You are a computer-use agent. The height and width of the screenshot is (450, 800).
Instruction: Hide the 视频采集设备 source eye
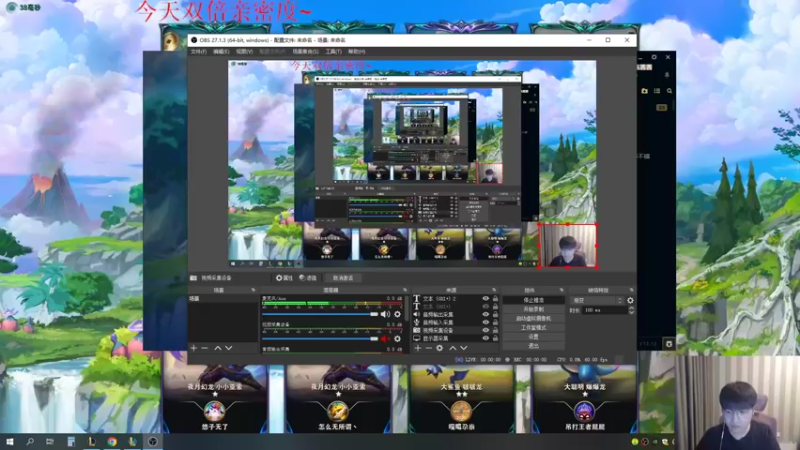tap(486, 330)
